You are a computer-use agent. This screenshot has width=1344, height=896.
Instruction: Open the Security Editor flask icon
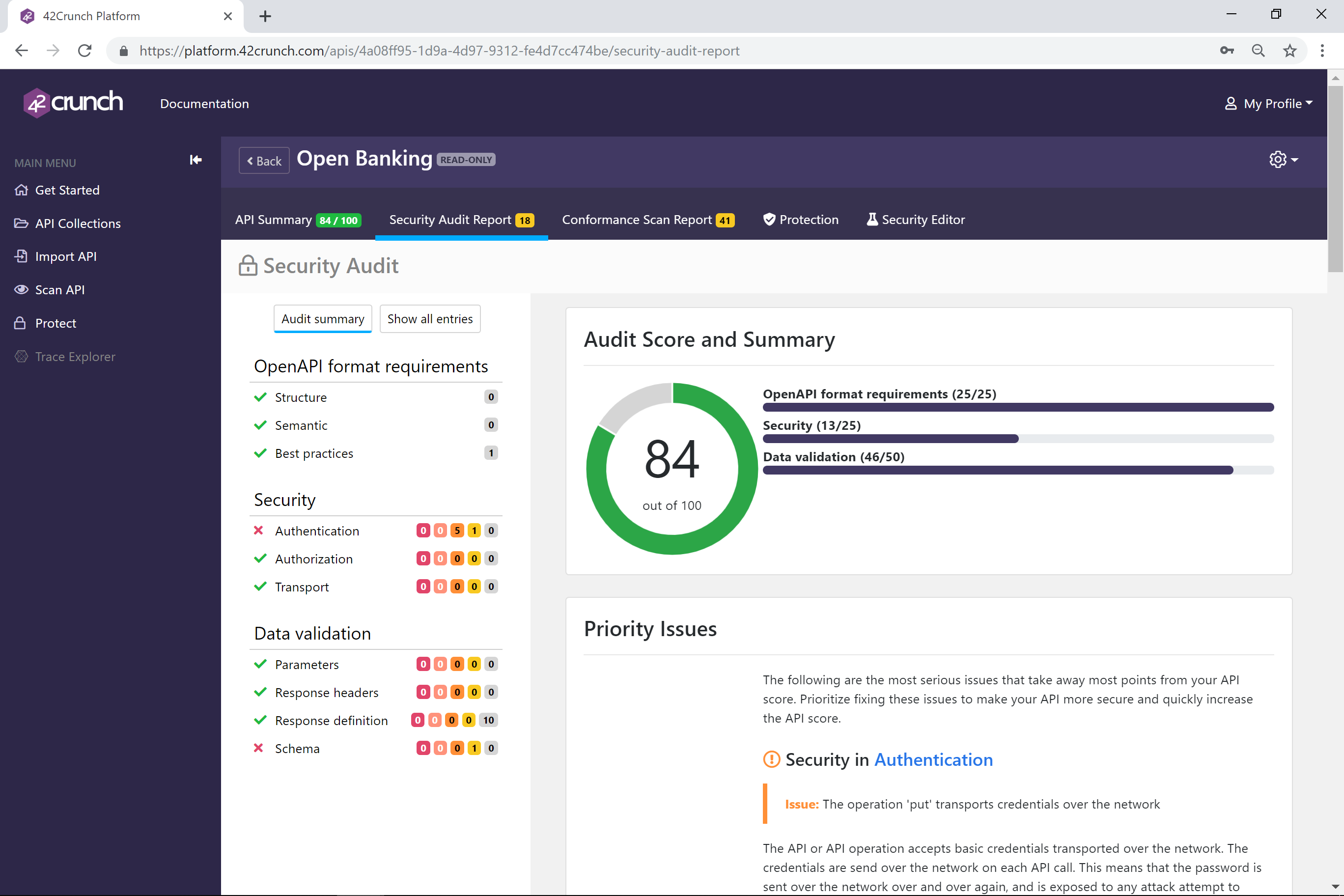[871, 219]
